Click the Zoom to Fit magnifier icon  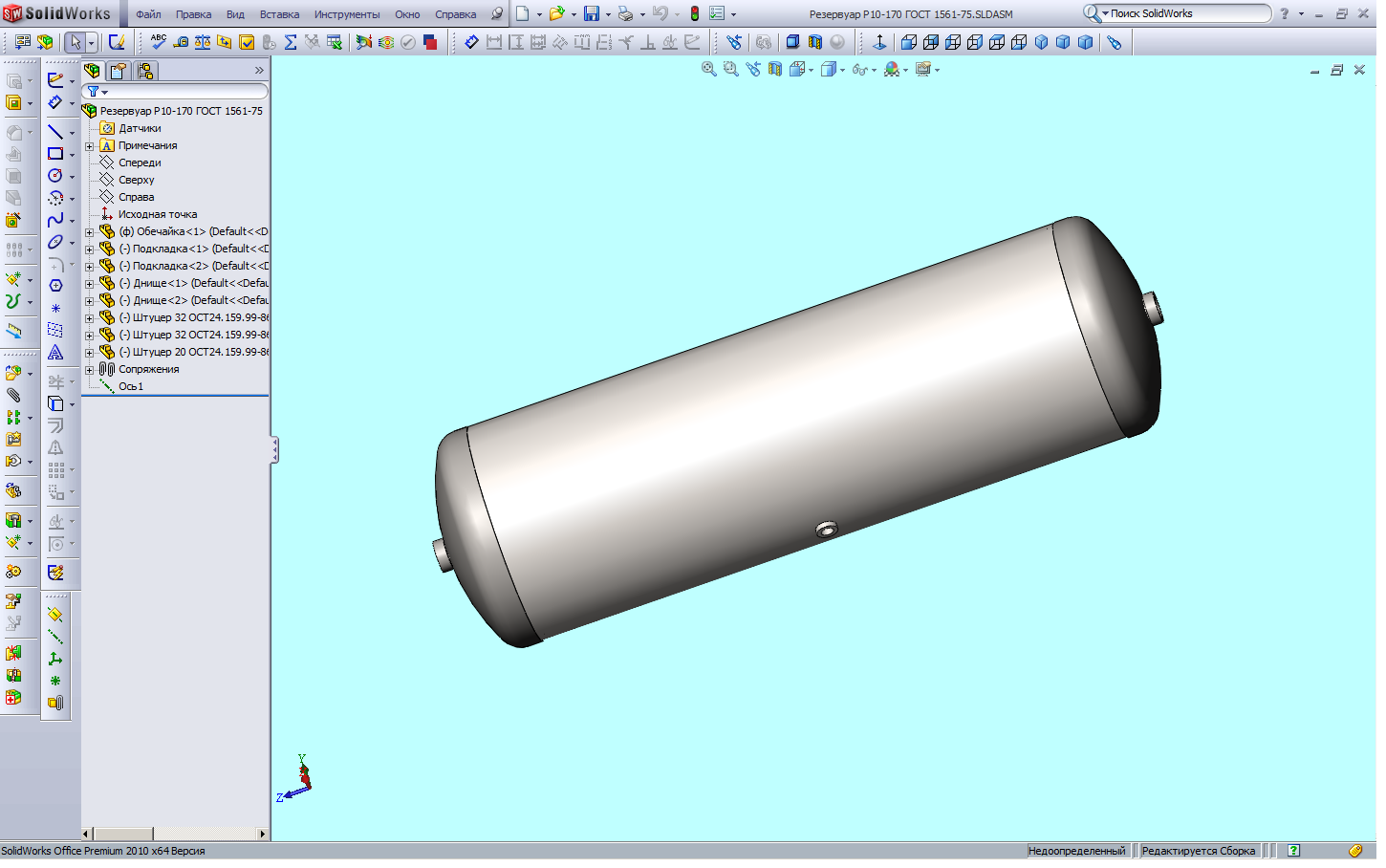708,70
